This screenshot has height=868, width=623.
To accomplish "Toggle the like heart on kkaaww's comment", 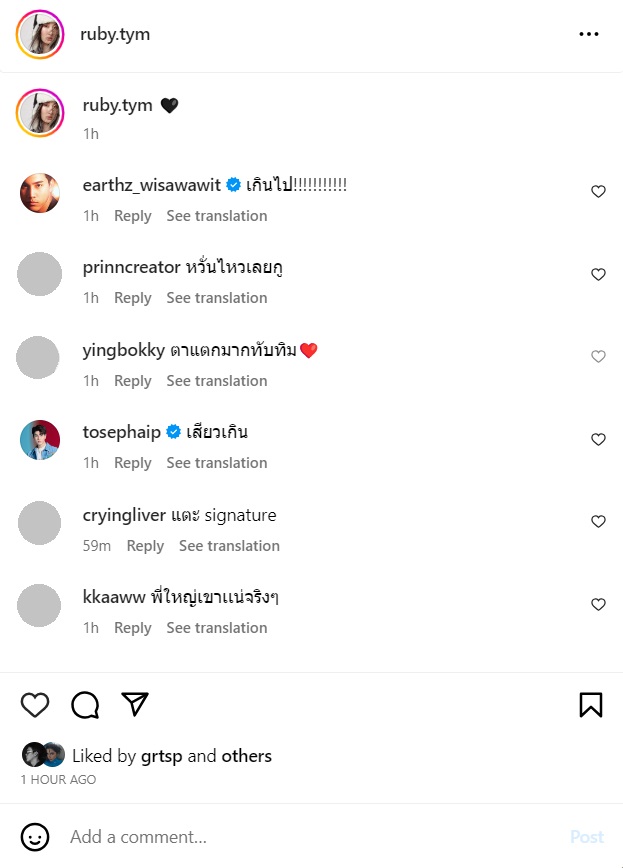I will [x=598, y=604].
